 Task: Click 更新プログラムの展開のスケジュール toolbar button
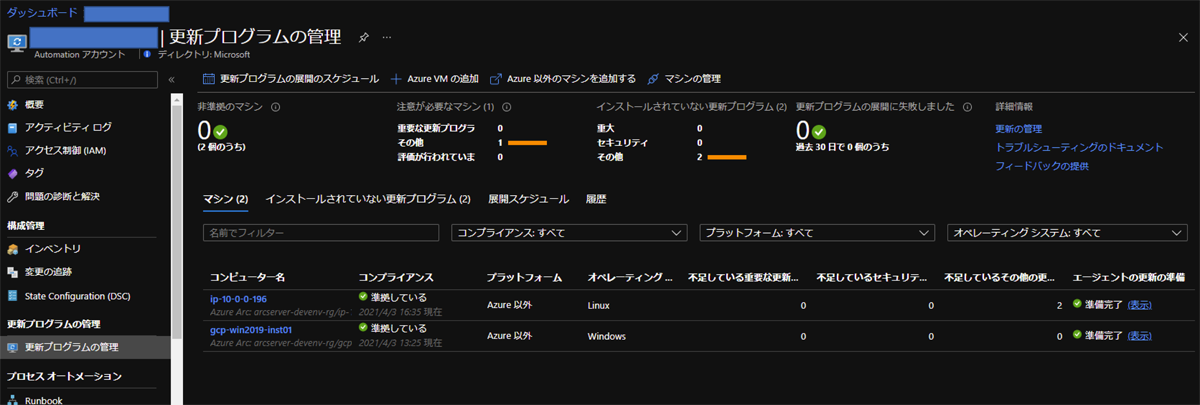tap(291, 78)
